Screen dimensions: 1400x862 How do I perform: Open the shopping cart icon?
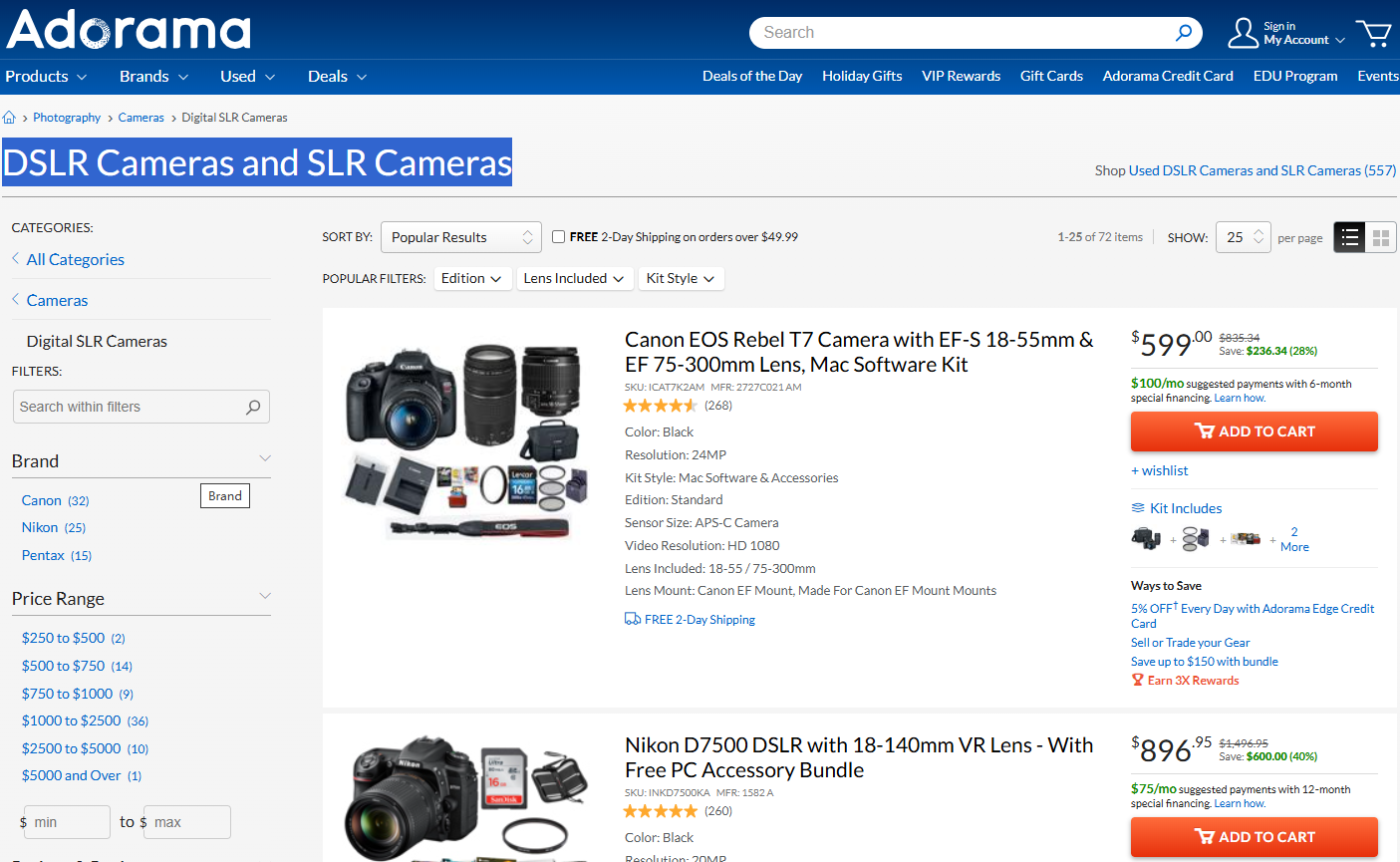[1373, 33]
